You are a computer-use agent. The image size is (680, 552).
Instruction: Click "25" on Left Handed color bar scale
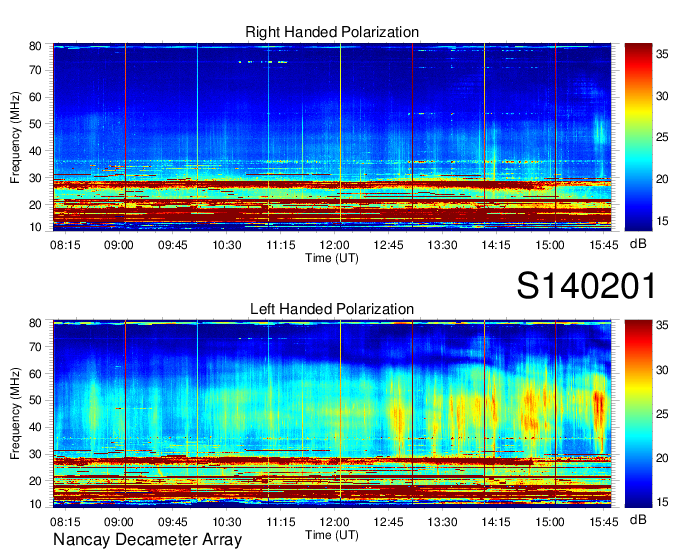coord(662,414)
